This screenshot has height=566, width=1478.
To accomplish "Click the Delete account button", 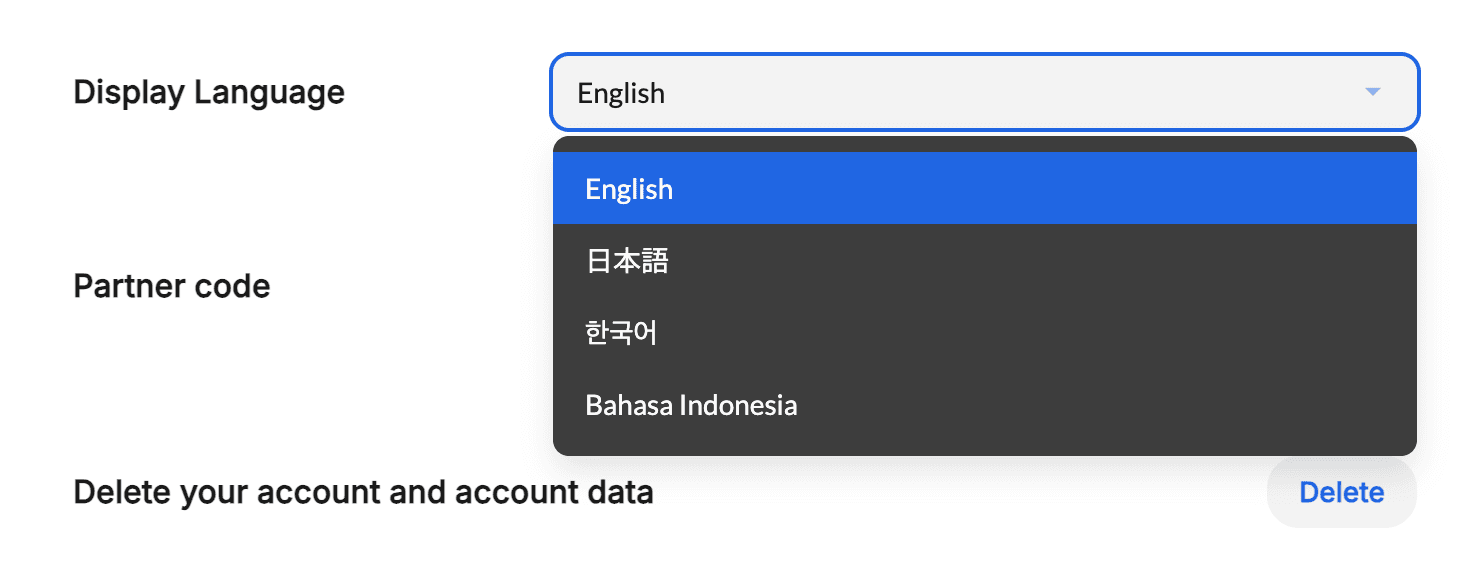I will point(1341,492).
